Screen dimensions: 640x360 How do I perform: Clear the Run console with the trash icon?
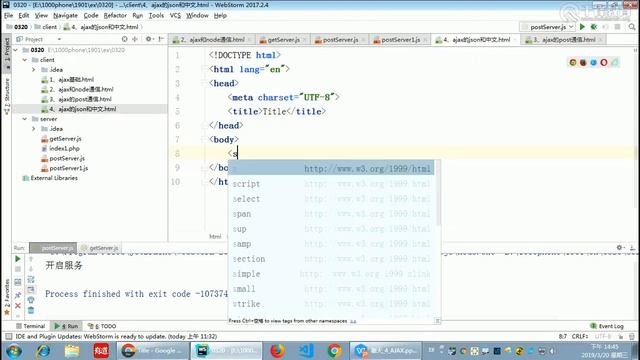(31, 311)
